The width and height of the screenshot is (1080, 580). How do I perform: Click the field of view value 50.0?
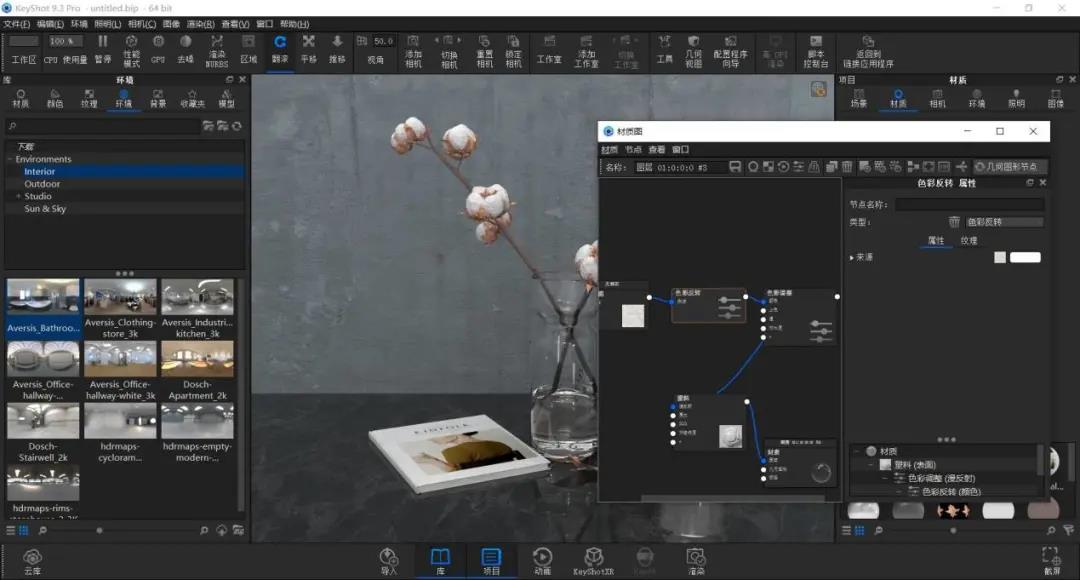tap(383, 41)
